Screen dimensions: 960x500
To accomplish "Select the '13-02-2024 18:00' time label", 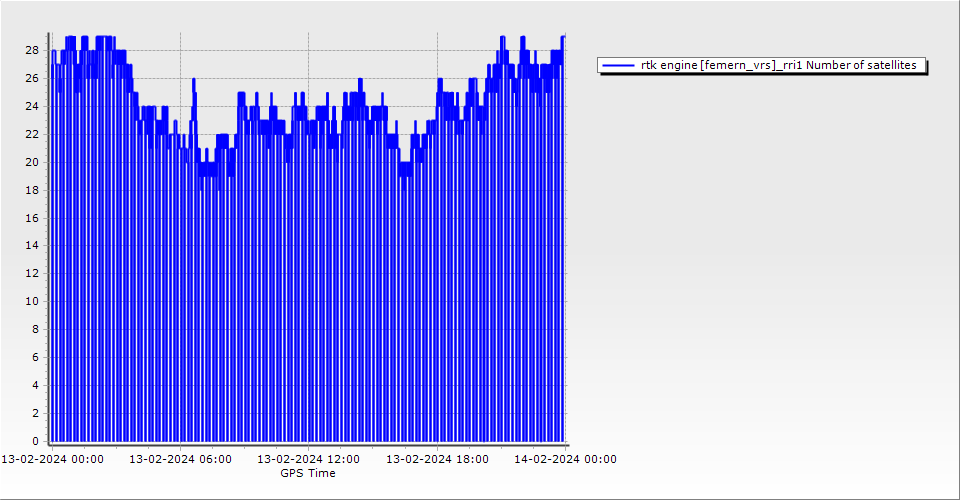I will [x=437, y=459].
